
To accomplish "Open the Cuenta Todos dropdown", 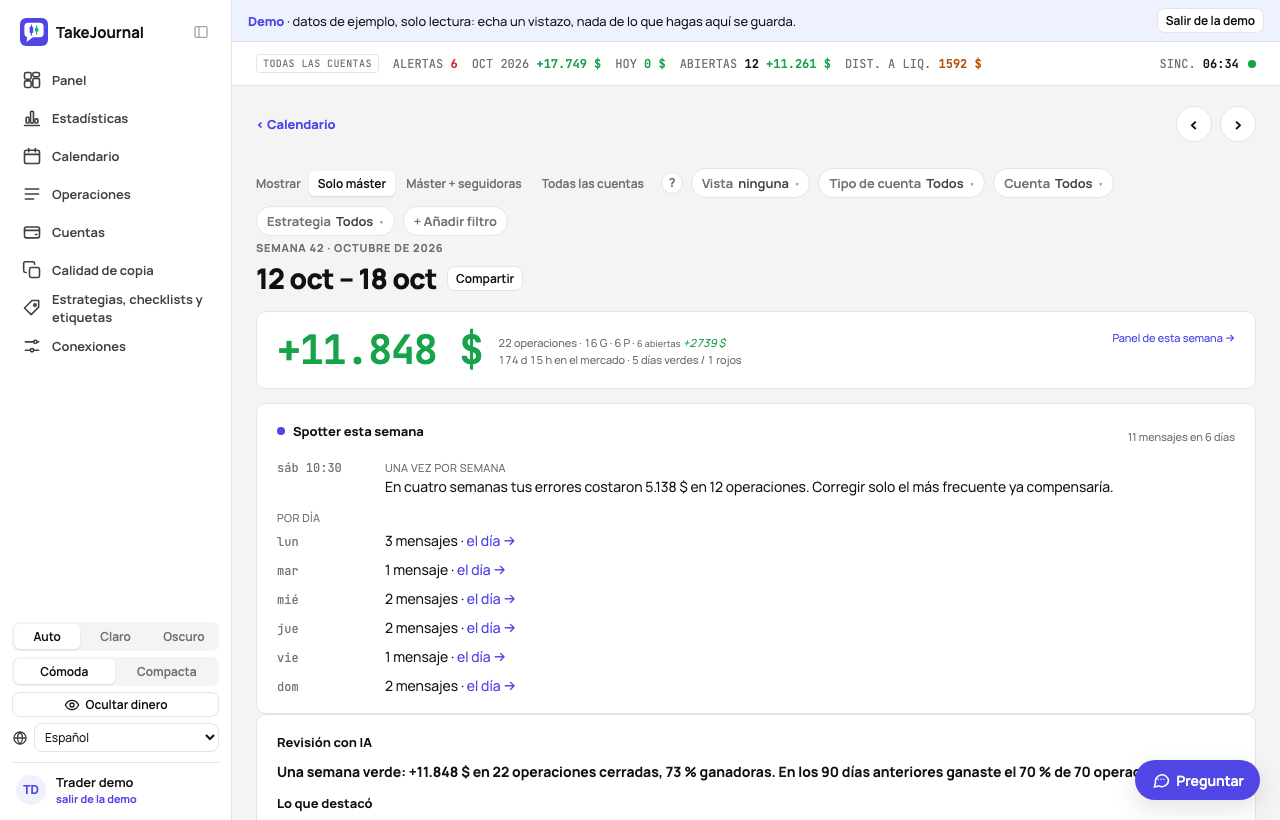I will click(x=1053, y=183).
